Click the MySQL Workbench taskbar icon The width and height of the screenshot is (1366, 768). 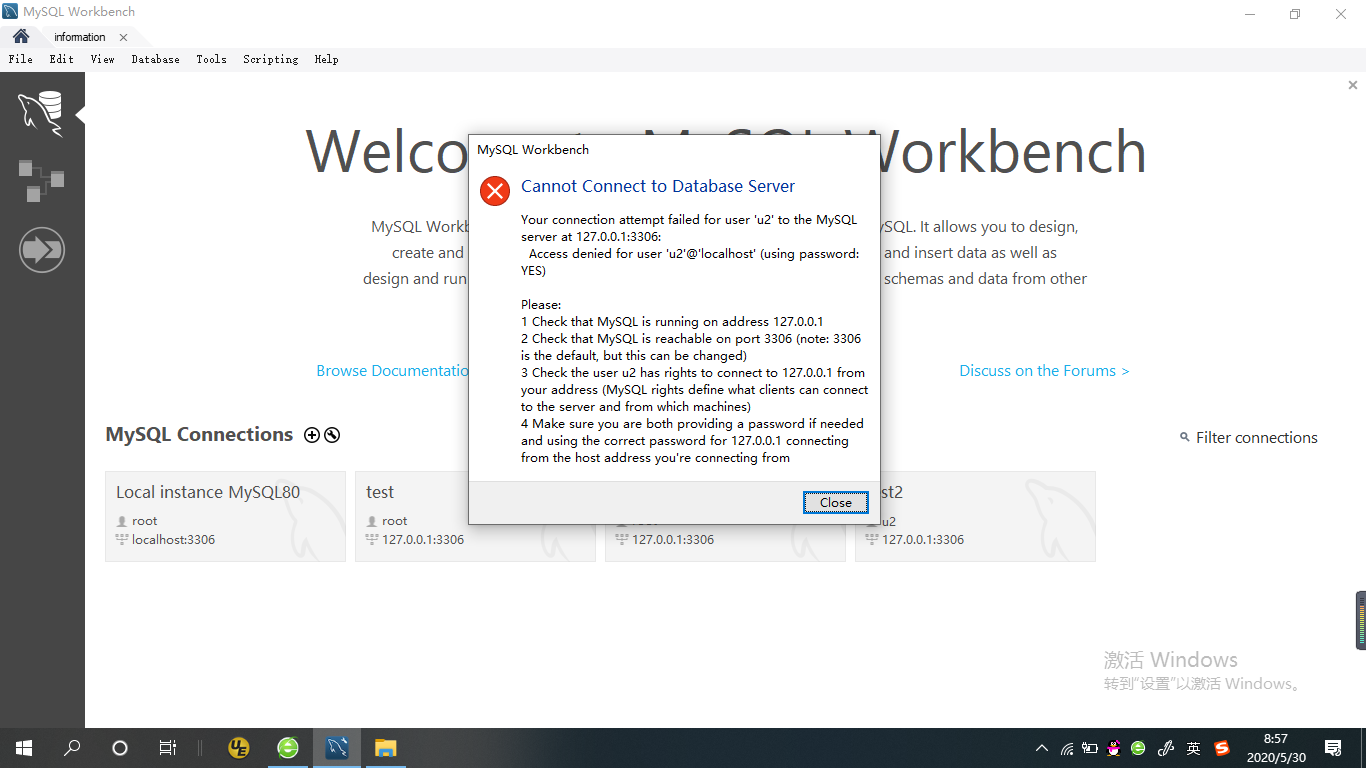click(337, 748)
